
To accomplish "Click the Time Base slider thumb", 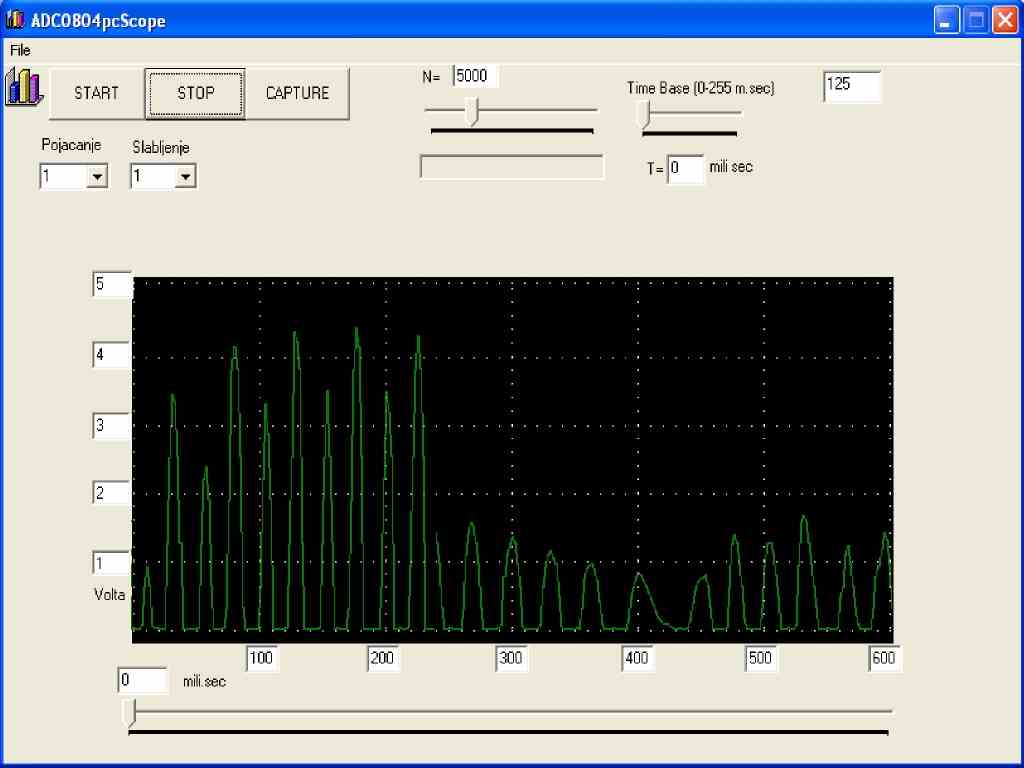I will [x=645, y=114].
